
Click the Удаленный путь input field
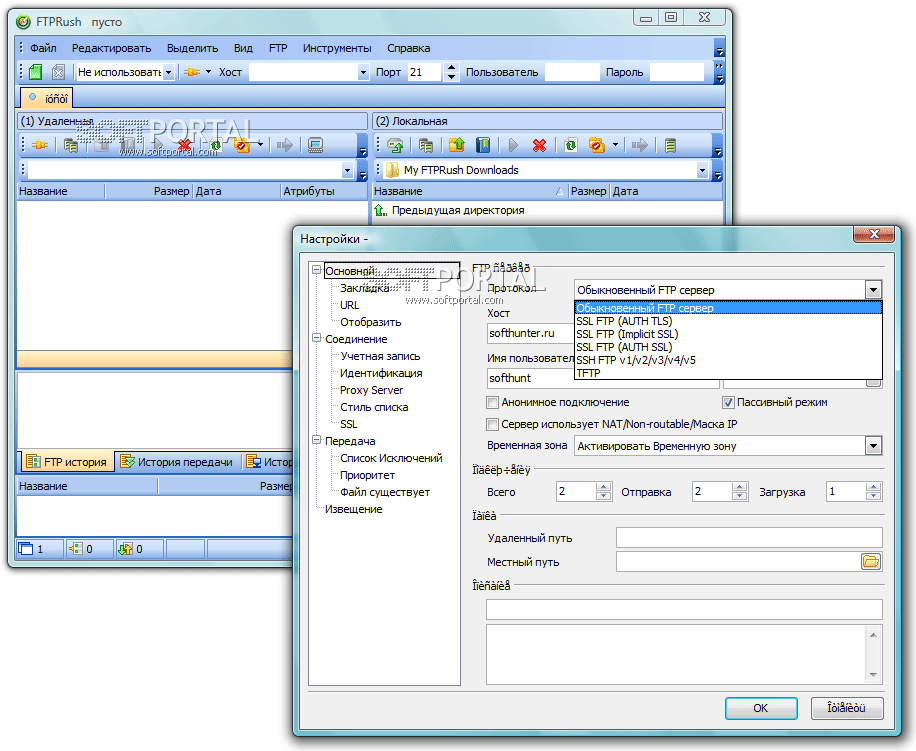coord(749,538)
